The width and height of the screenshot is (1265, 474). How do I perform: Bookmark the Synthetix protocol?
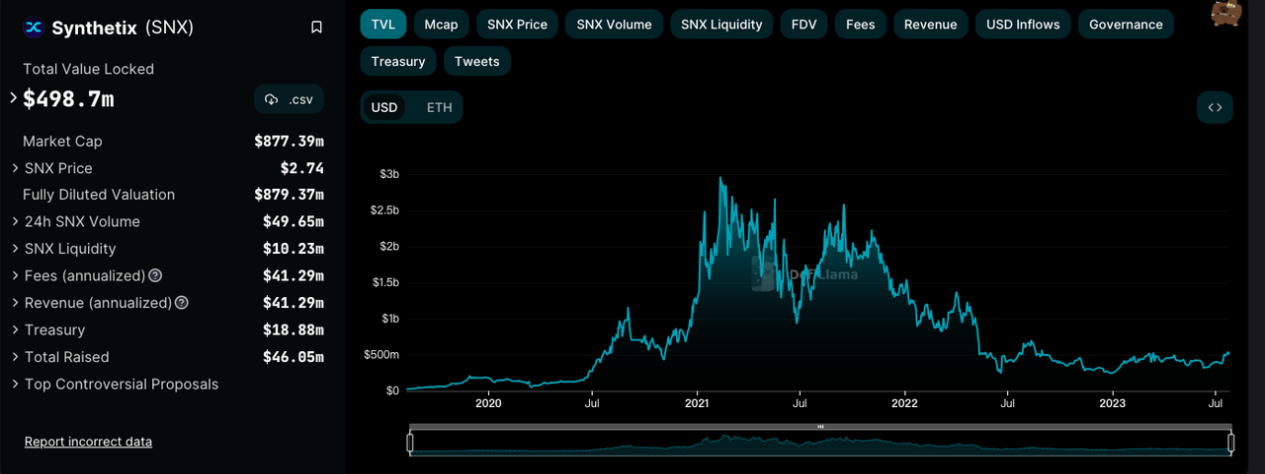click(x=316, y=27)
